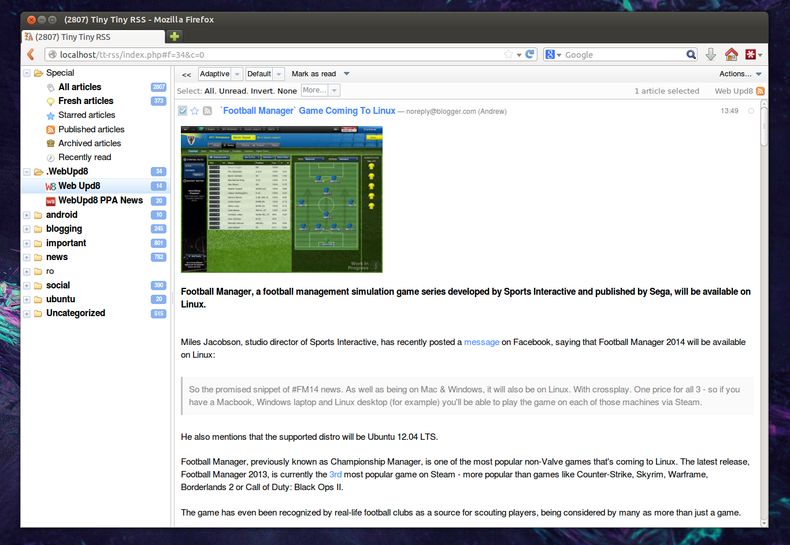The image size is (790, 545).
Task: Click the Published articles RSS icon
Action: (x=50, y=129)
